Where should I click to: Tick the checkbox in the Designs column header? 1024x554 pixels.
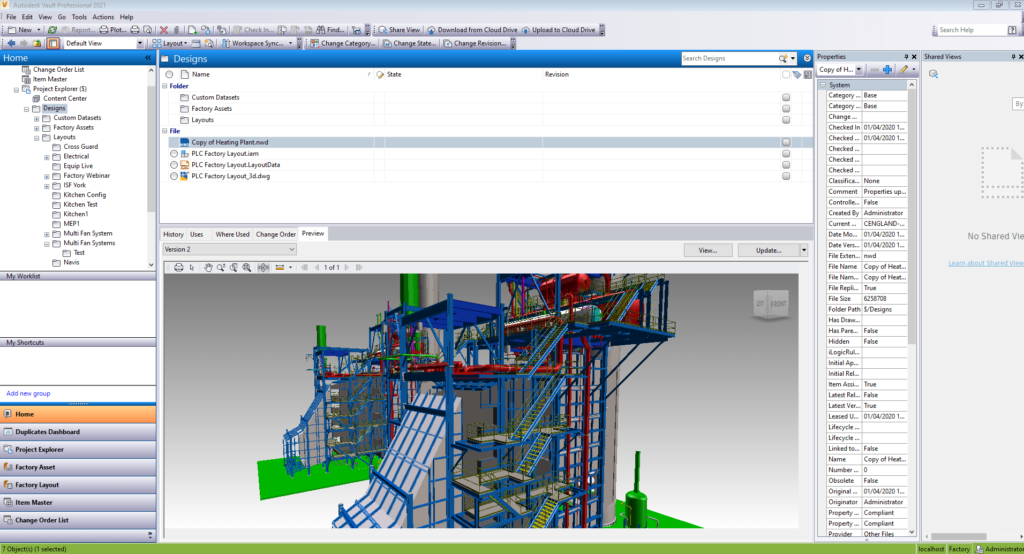click(x=786, y=74)
